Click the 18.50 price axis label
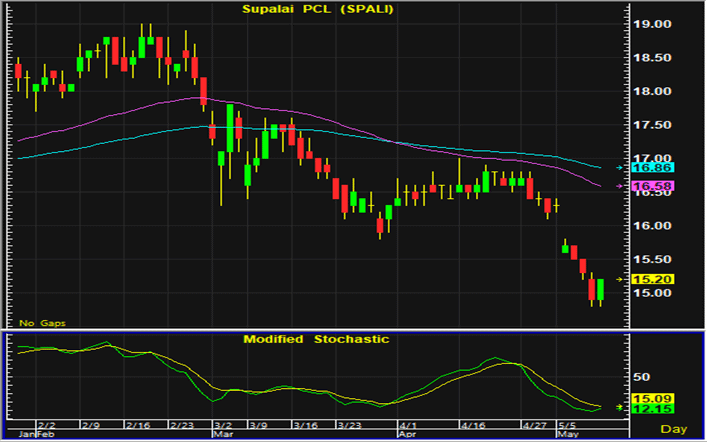The image size is (707, 442). [652, 58]
